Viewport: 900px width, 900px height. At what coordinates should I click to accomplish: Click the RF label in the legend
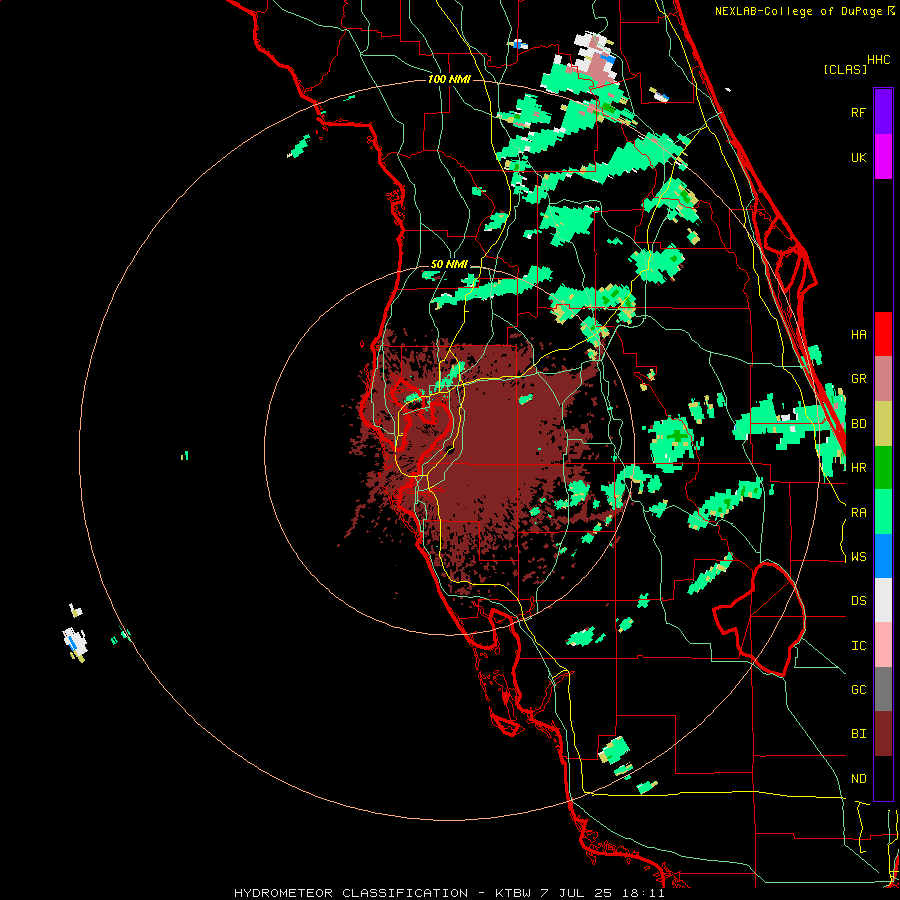(x=858, y=112)
